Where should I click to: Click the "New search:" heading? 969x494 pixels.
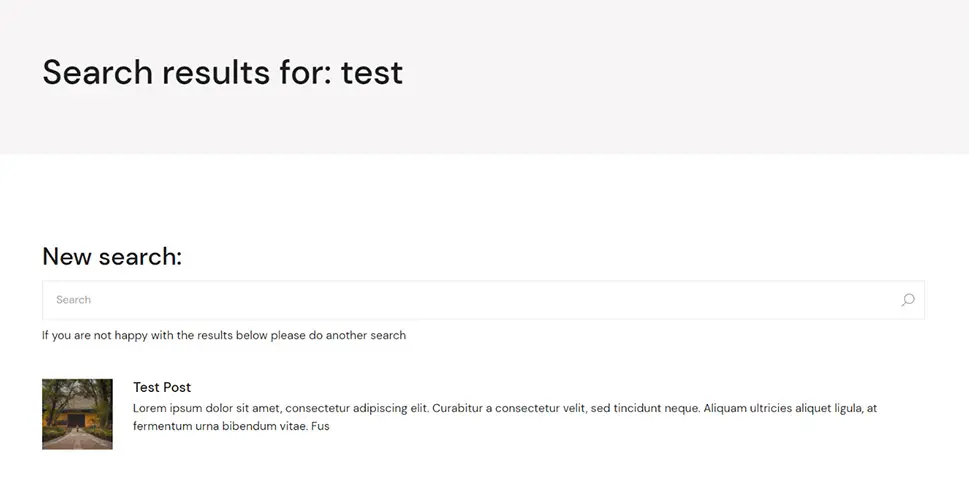point(112,256)
